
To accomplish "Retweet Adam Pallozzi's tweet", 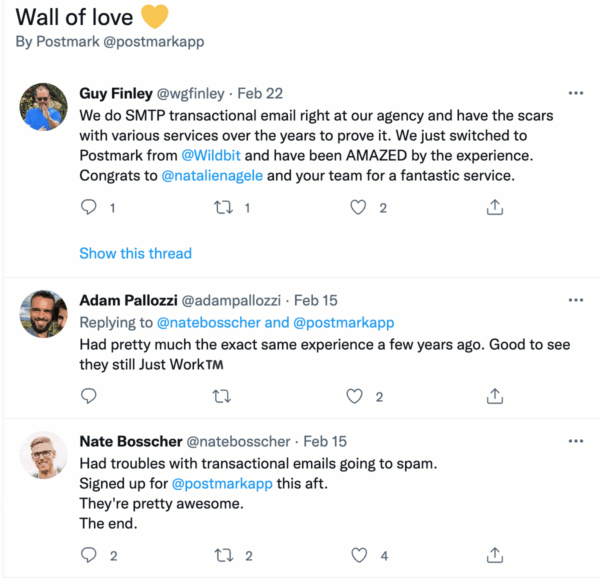I will point(222,396).
